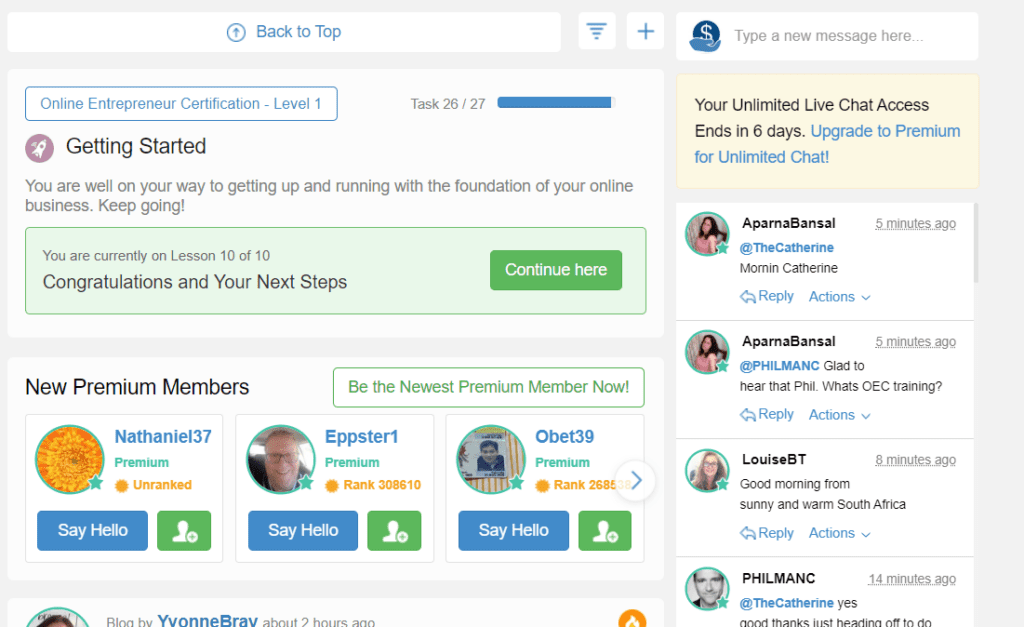Open Actions dropdown on AparnaBansal's Mornin Catherine message
The width and height of the screenshot is (1024, 627).
839,297
